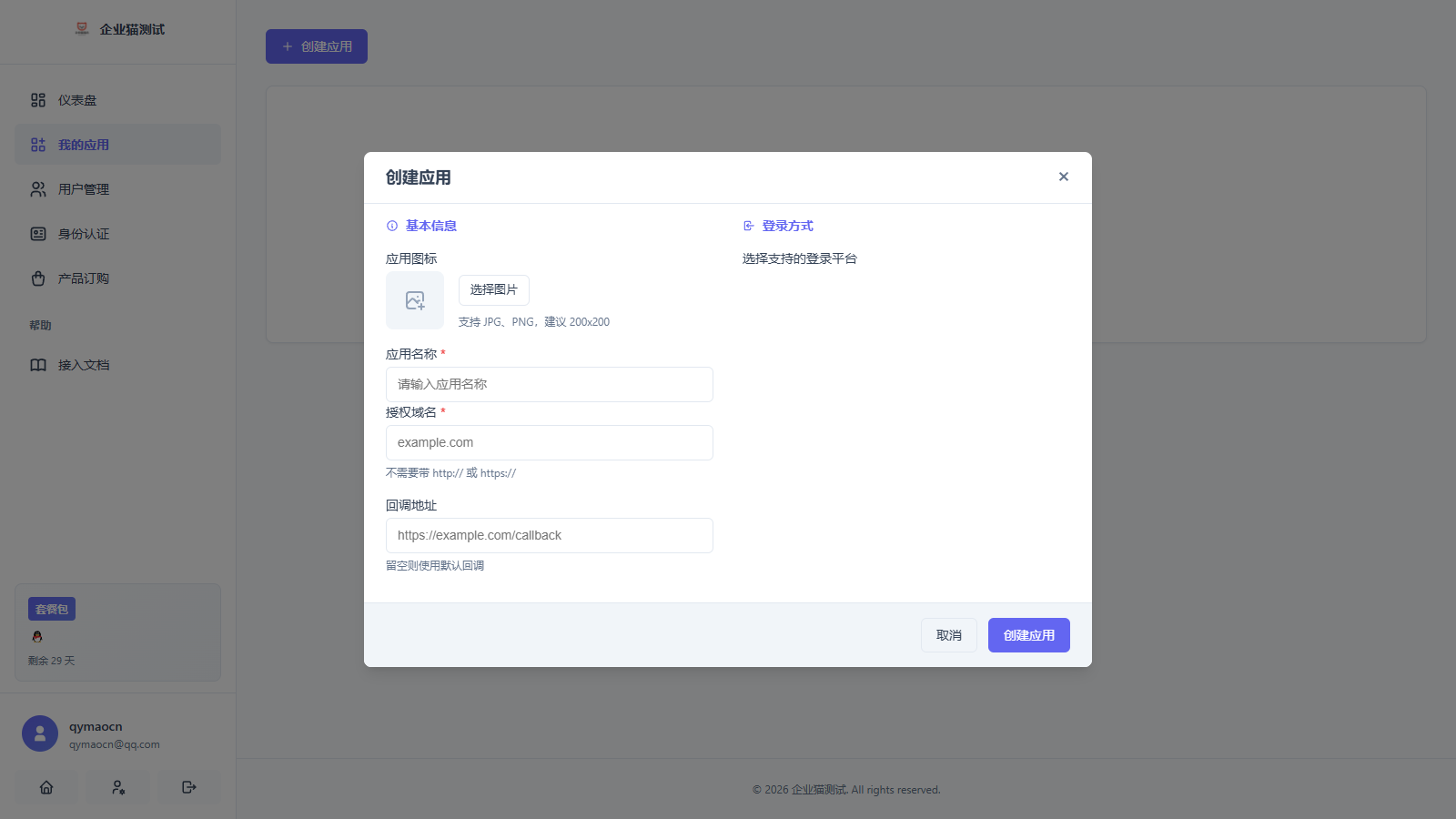Click the 接入文档 book icon
Image resolution: width=1456 pixels, height=819 pixels.
38,365
